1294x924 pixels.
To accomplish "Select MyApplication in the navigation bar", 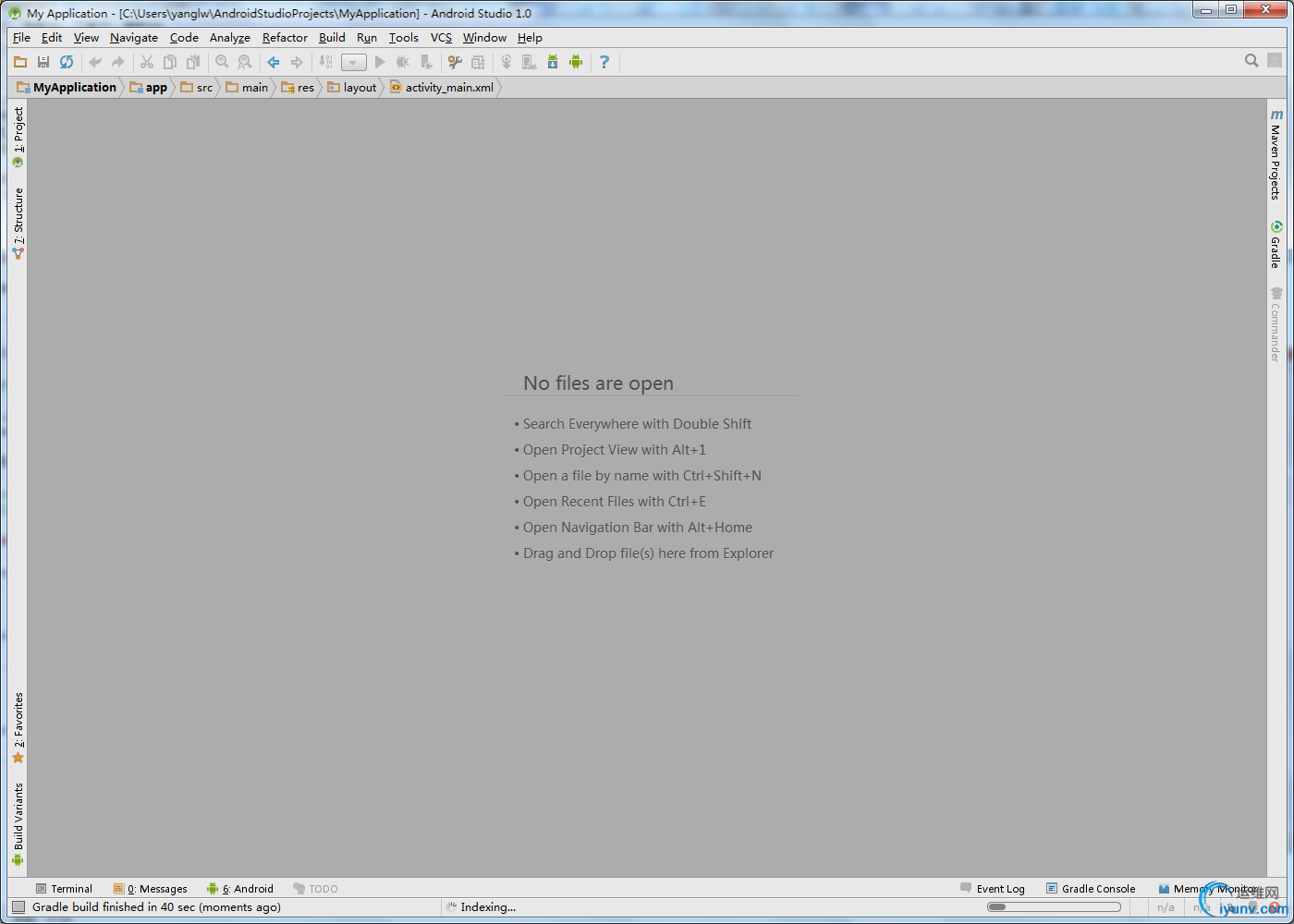I will tap(67, 88).
